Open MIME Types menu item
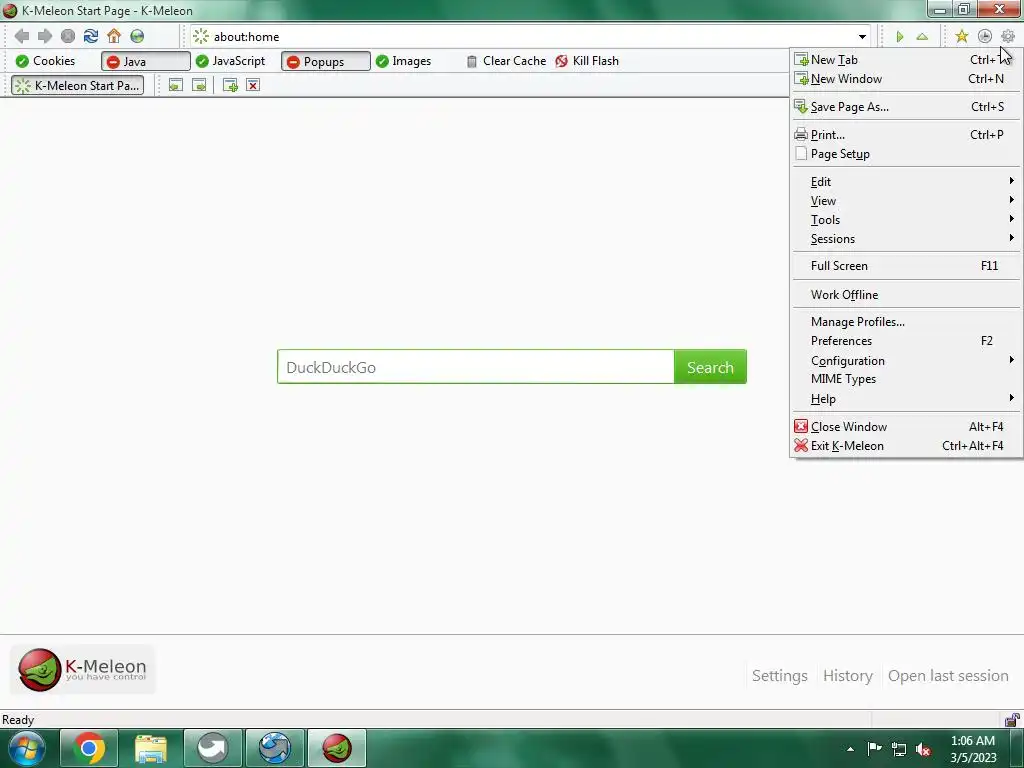This screenshot has height=768, width=1024. pyautogui.click(x=906, y=379)
